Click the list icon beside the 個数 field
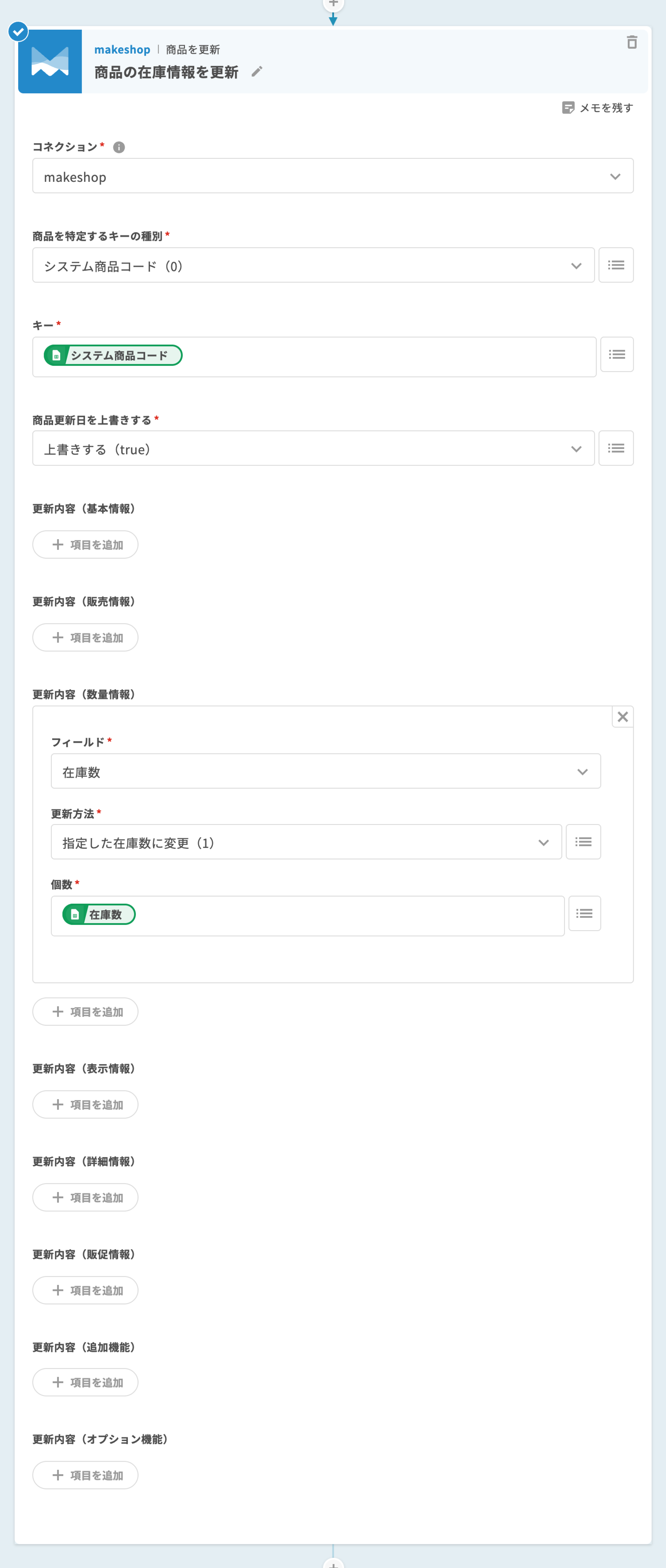Screen dimensions: 666x1568 coord(584,913)
